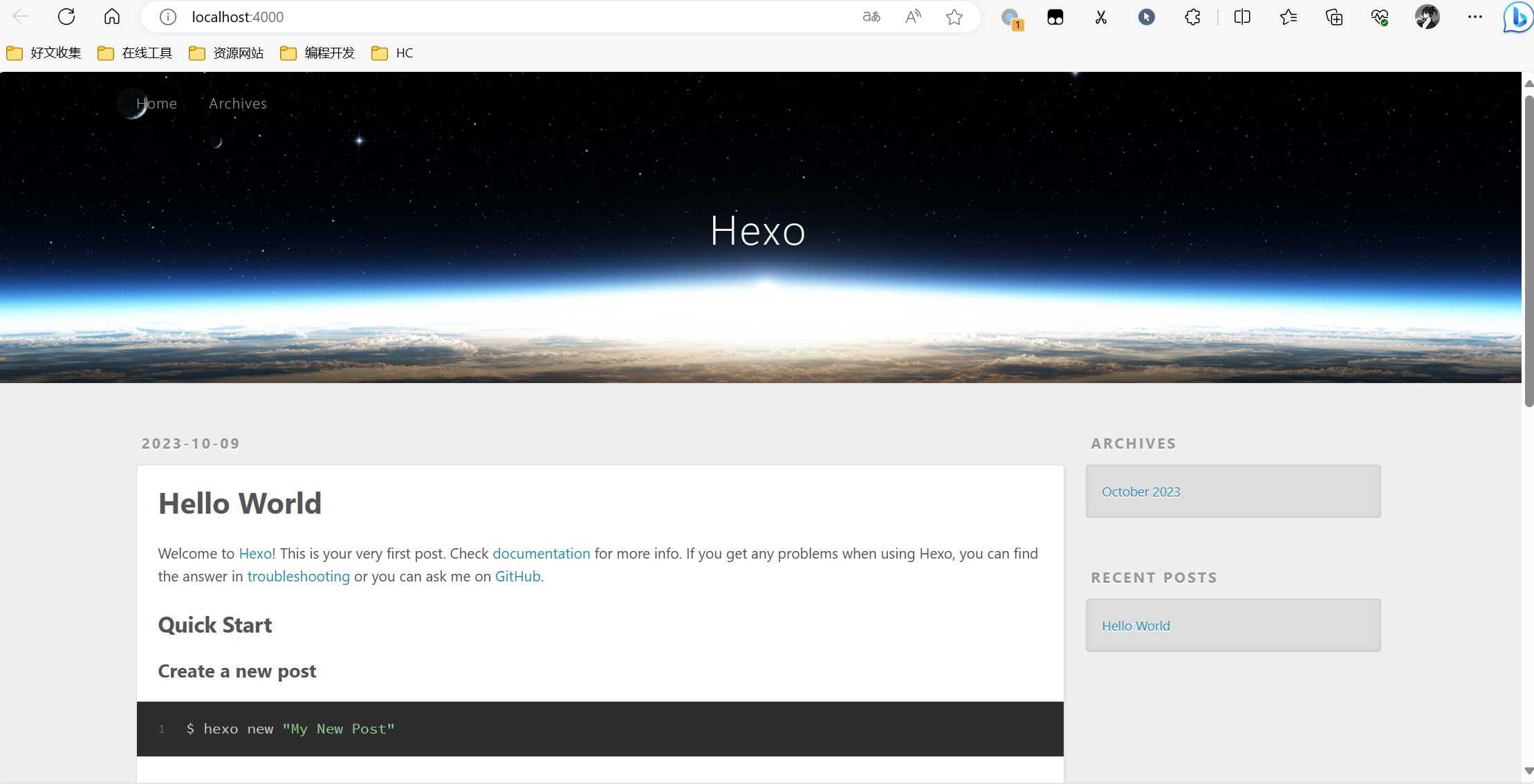Image resolution: width=1534 pixels, height=784 pixels.
Task: Open settings and more ellipsis menu
Action: pyautogui.click(x=1475, y=17)
